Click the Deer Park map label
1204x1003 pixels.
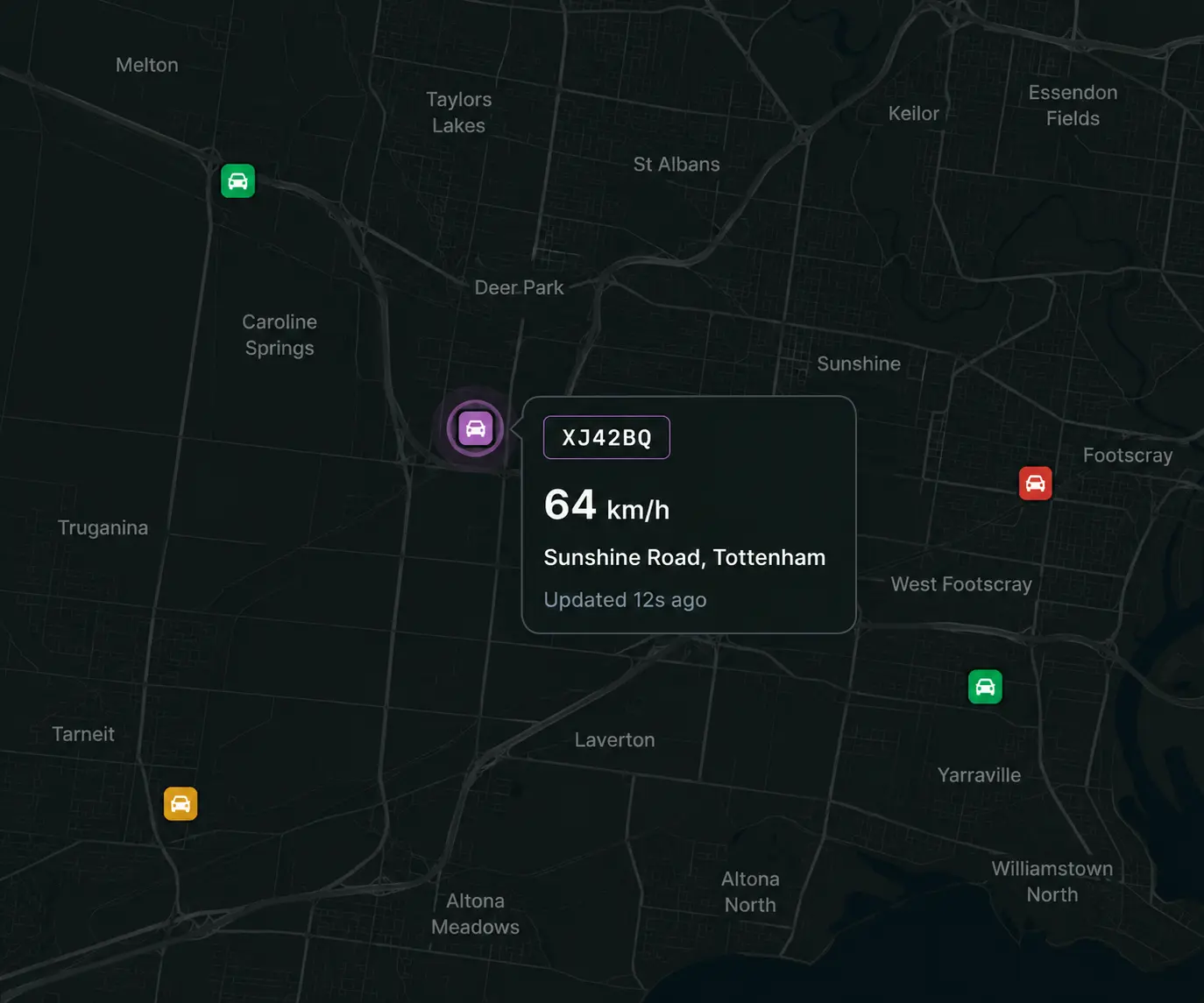[519, 287]
